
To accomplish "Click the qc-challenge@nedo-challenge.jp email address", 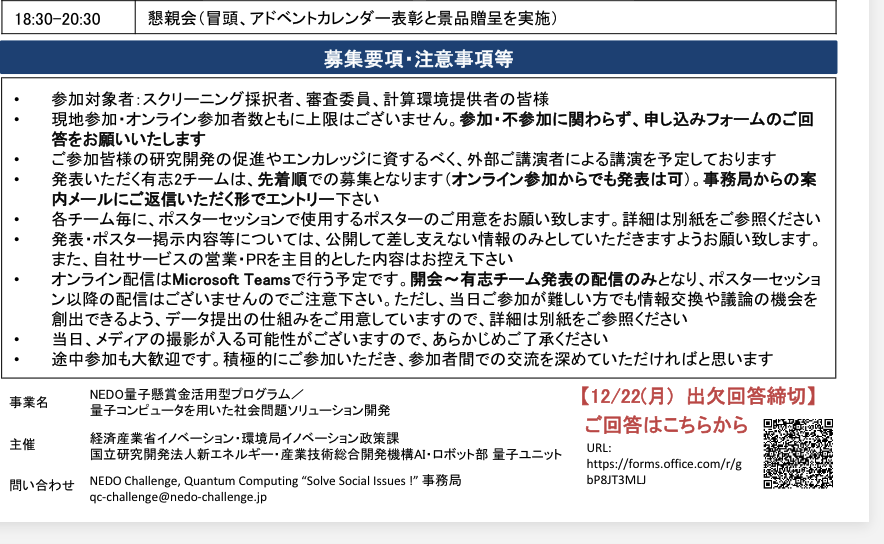I will (x=178, y=497).
